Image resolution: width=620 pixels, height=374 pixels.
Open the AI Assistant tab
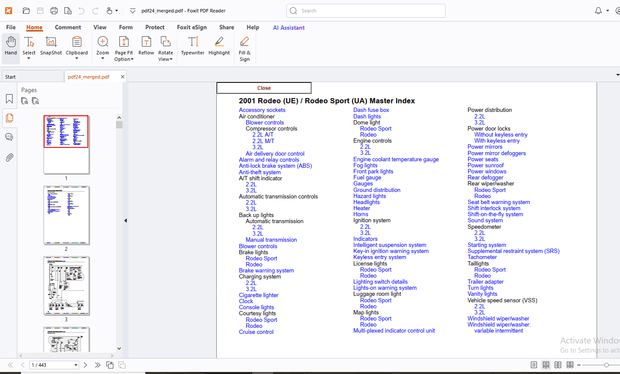click(x=289, y=28)
